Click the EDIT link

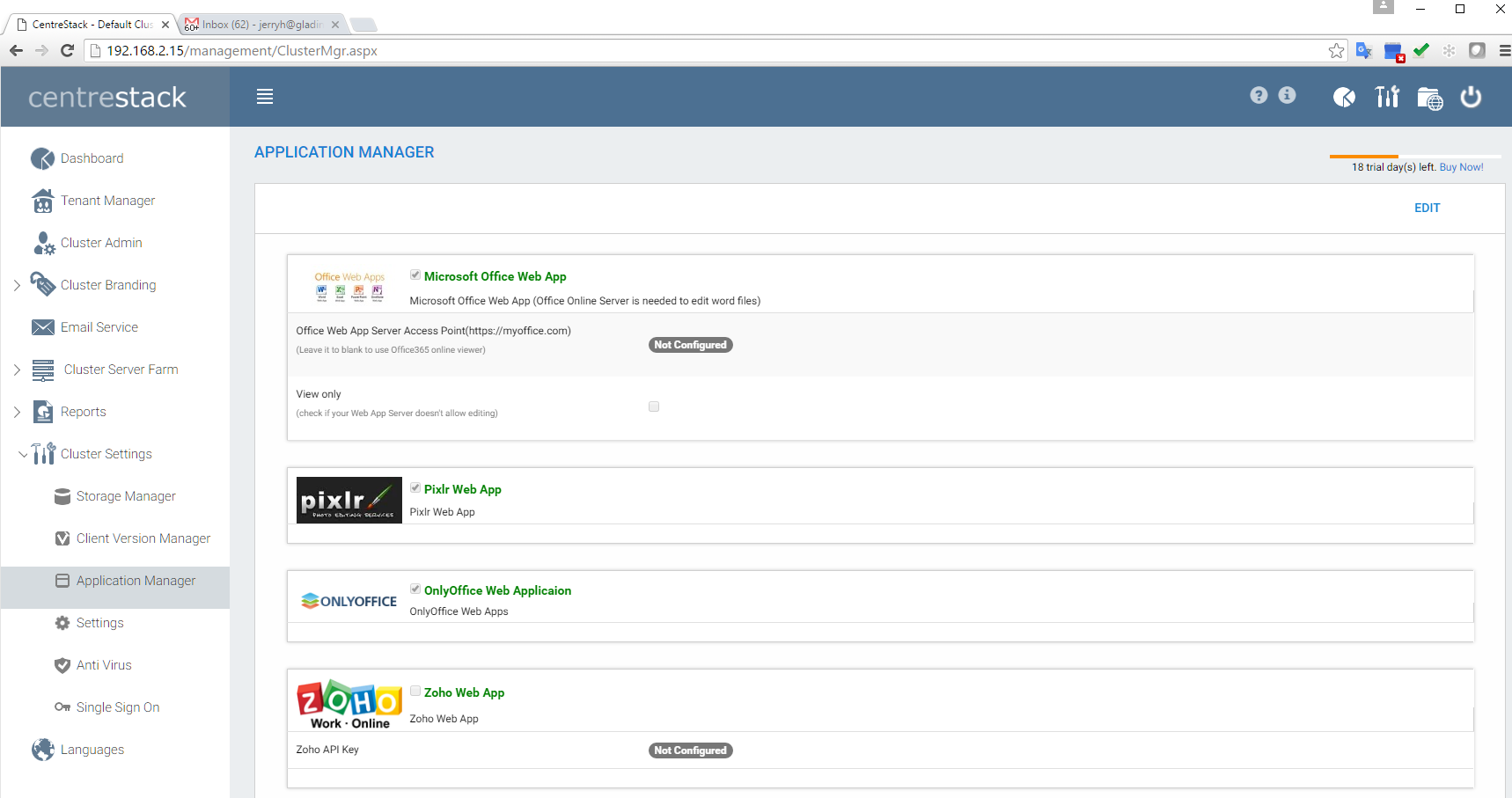(1427, 208)
